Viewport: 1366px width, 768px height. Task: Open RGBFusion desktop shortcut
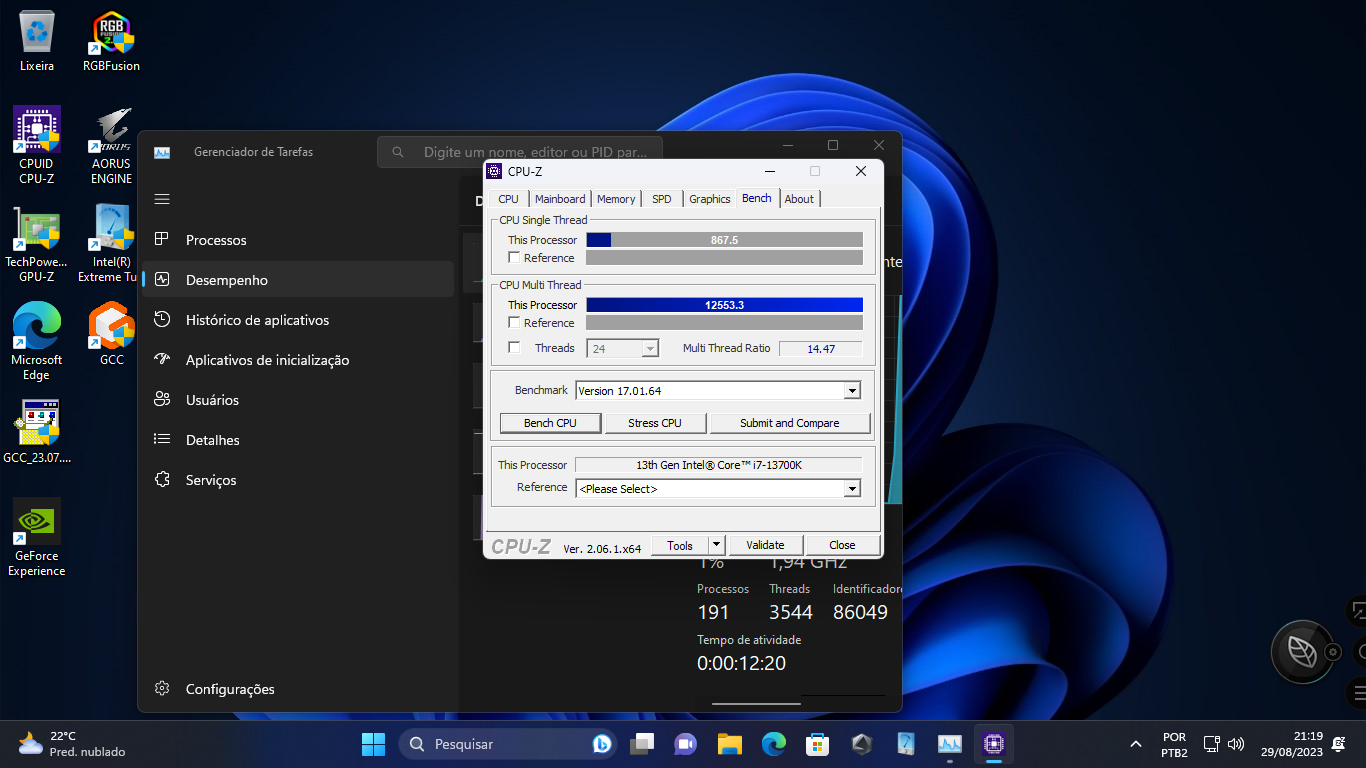point(112,41)
